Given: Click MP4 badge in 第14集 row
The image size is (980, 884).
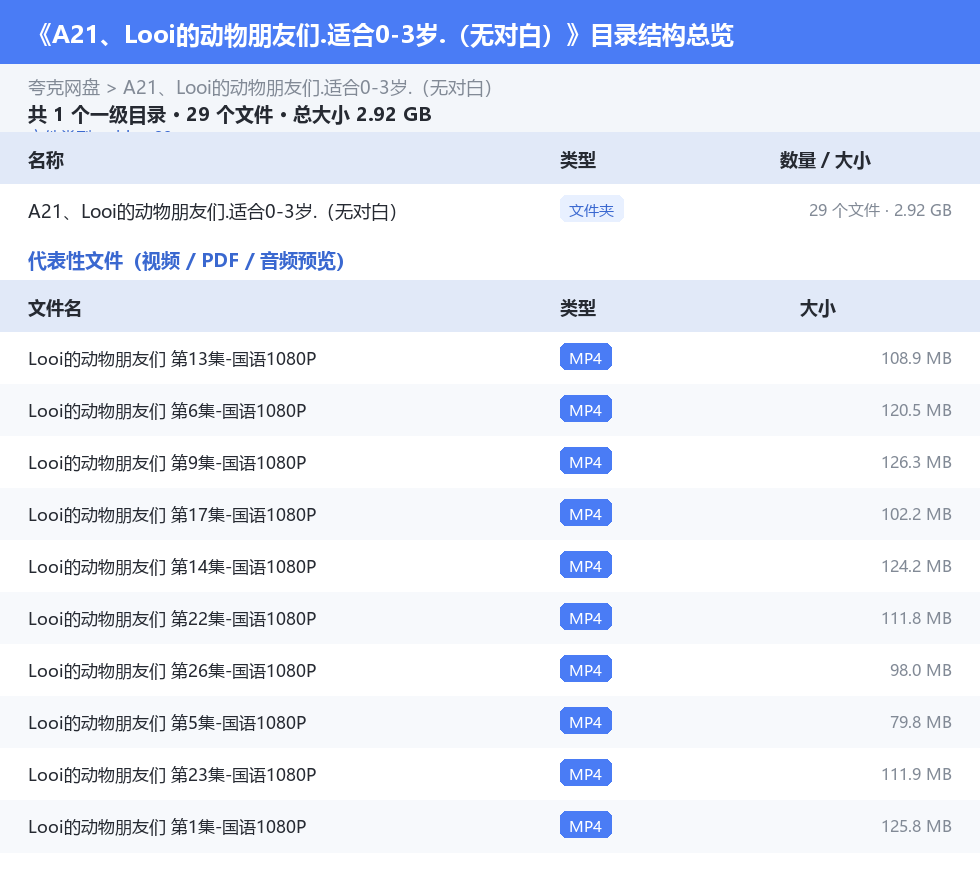Looking at the screenshot, I should (586, 565).
